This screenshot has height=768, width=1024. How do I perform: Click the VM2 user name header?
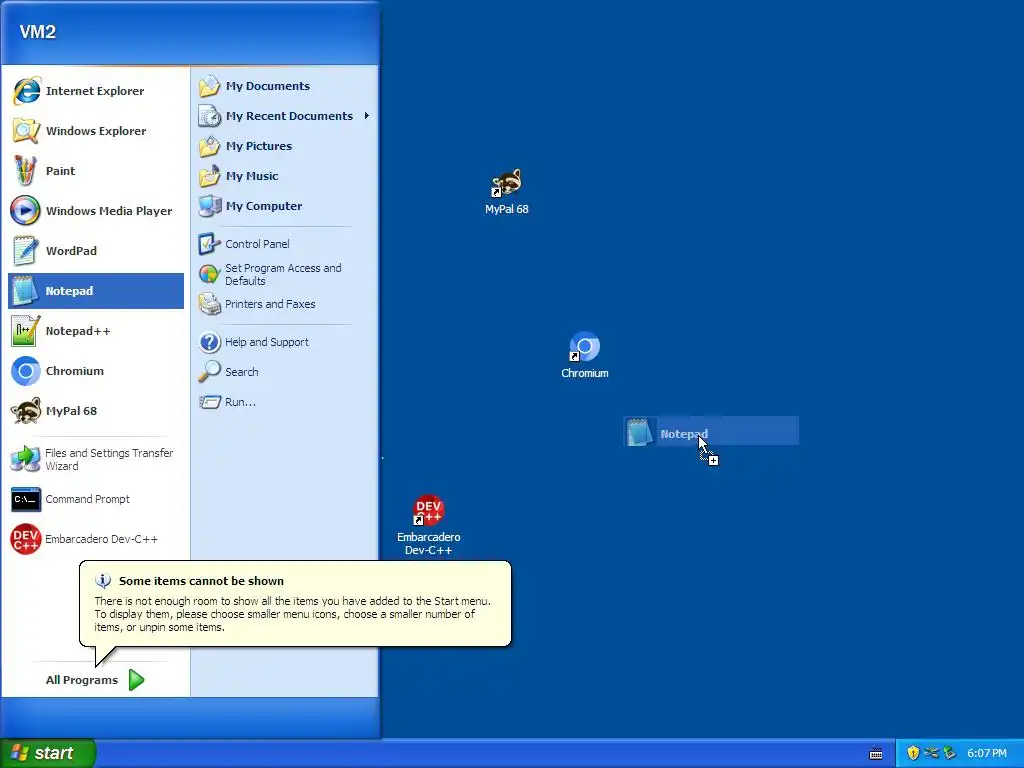(x=38, y=31)
